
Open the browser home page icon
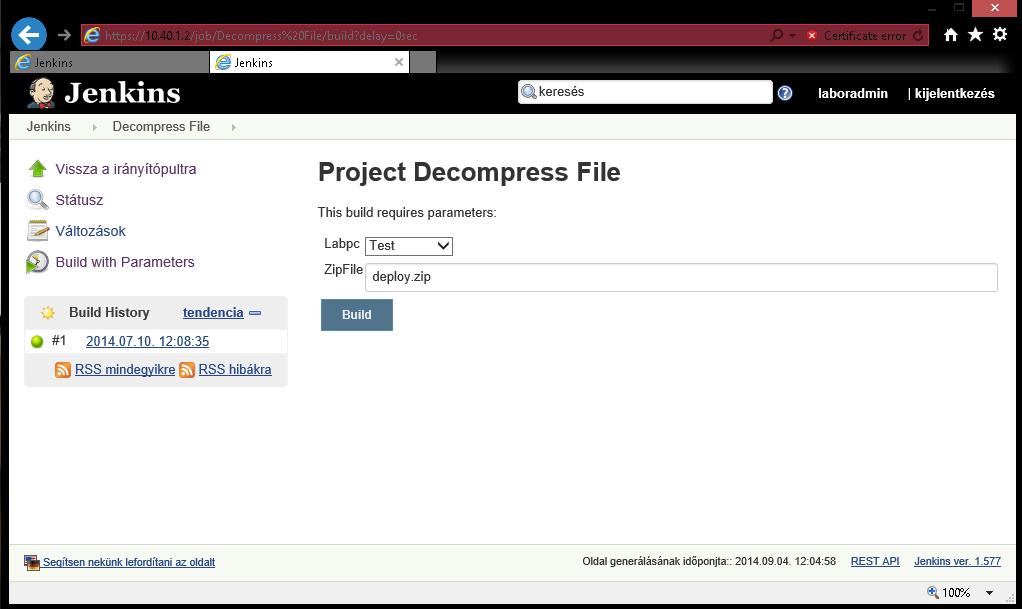pyautogui.click(x=951, y=35)
